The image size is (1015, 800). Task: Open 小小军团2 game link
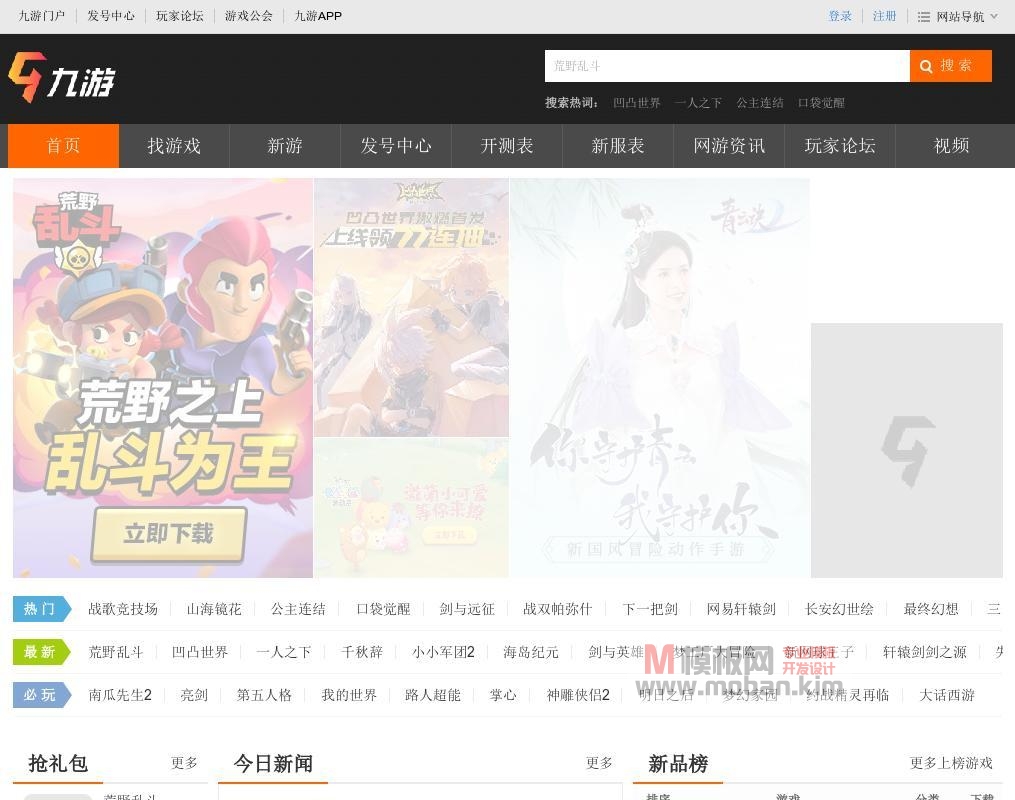(x=443, y=652)
